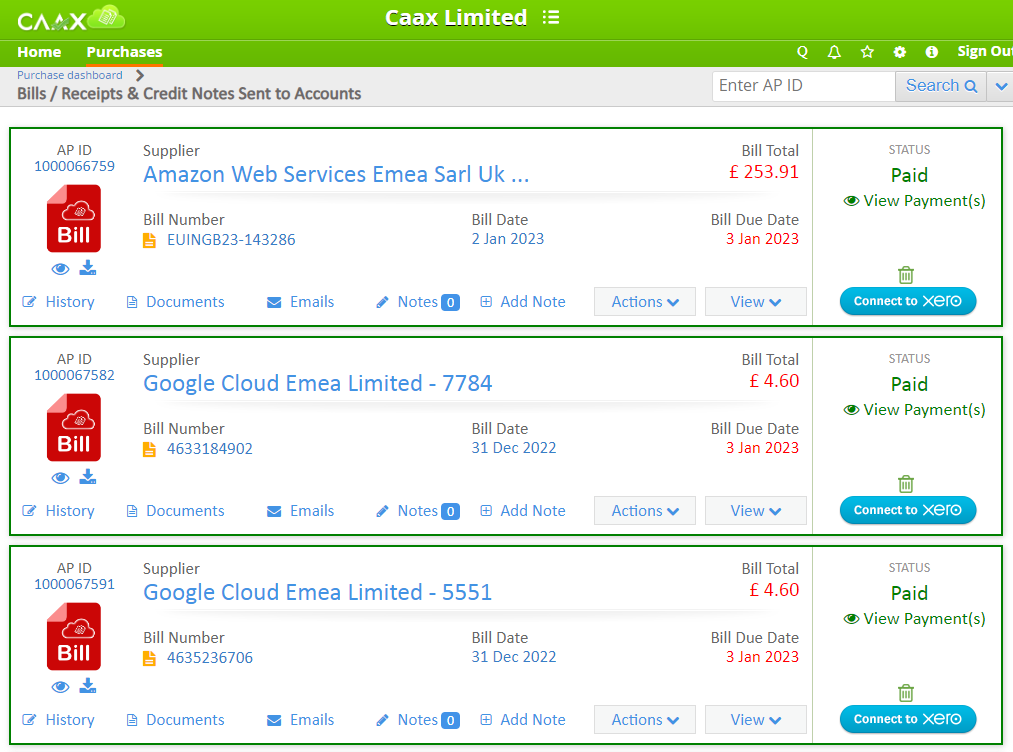Preview Google Cloud 5551 bill via eye icon

(60, 687)
